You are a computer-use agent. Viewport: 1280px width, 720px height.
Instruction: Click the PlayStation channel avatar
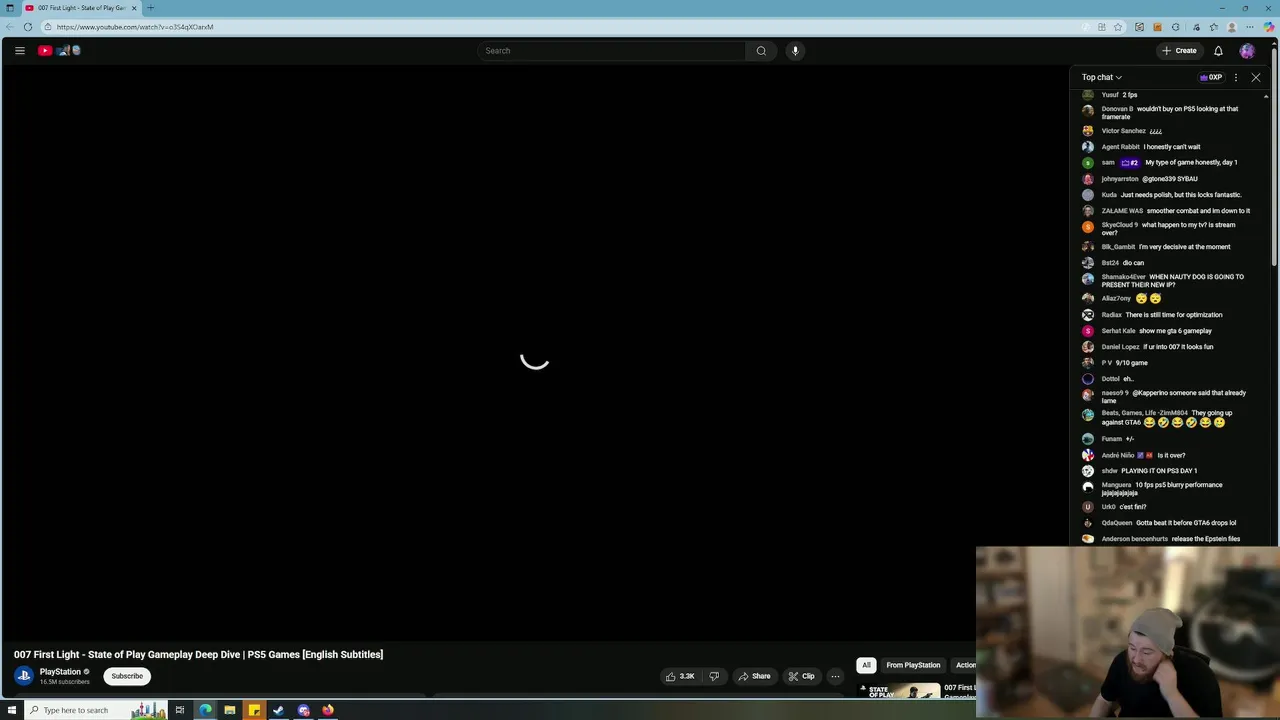(24, 676)
